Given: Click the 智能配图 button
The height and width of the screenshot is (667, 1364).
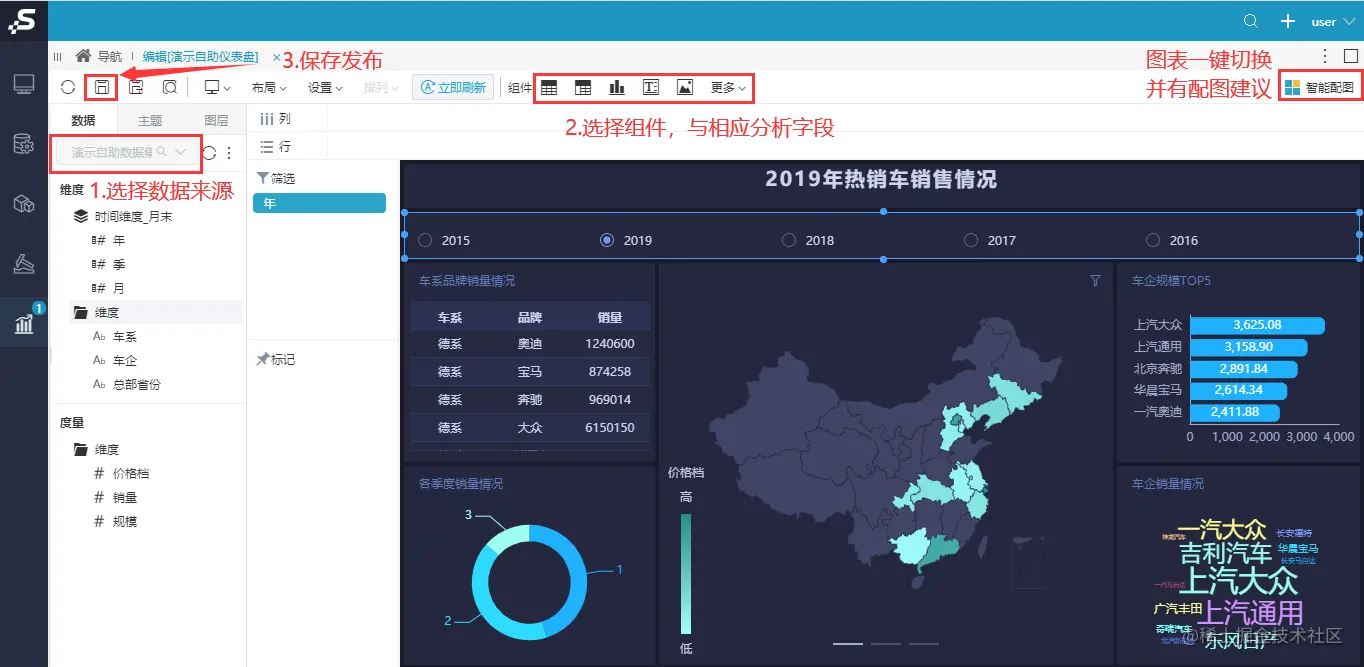Looking at the screenshot, I should (1322, 87).
